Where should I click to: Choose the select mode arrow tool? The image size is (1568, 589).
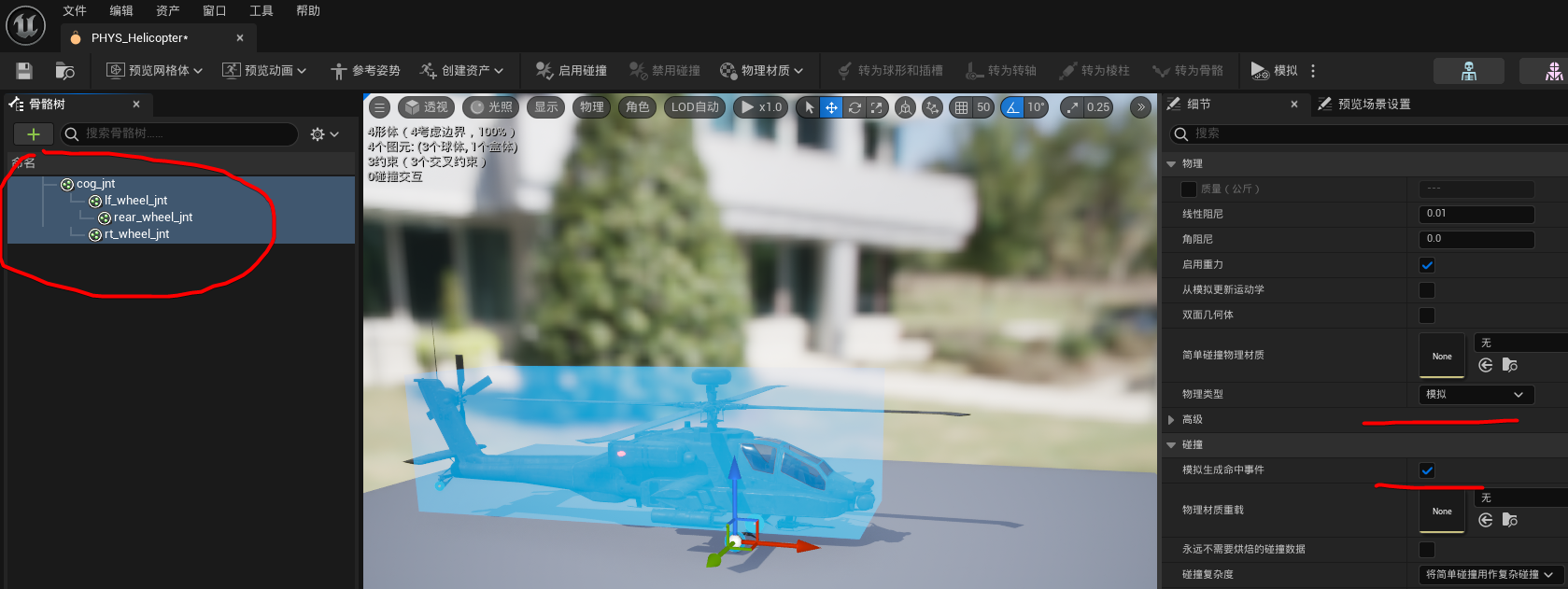click(809, 107)
